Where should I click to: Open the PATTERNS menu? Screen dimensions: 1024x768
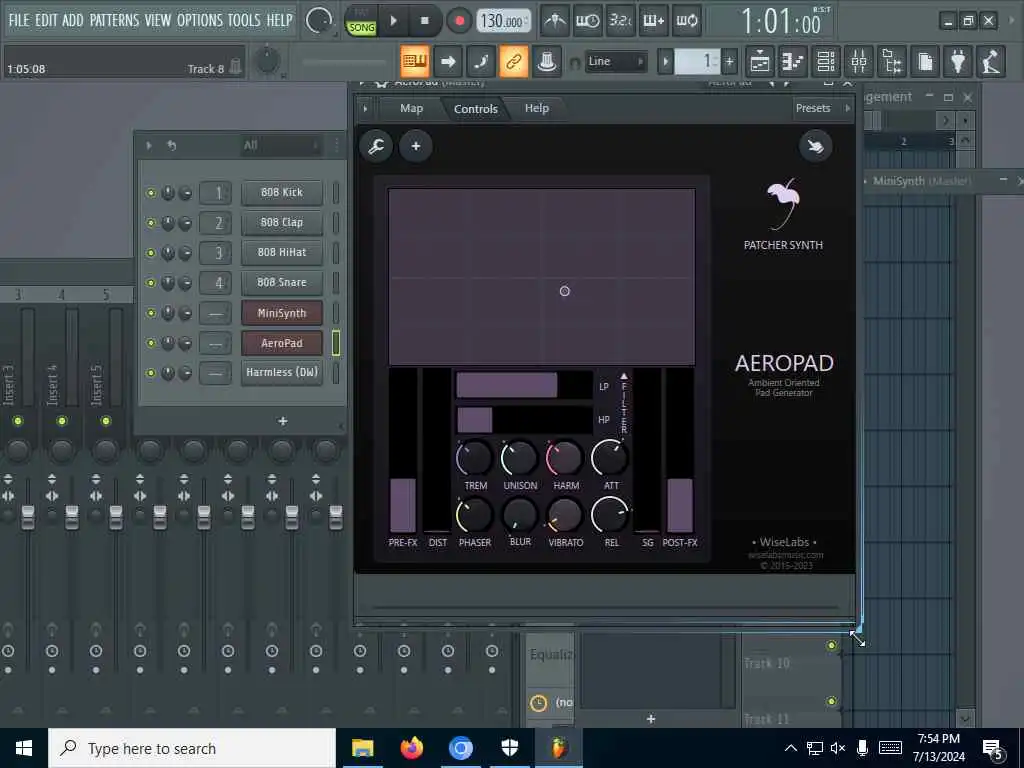114,20
